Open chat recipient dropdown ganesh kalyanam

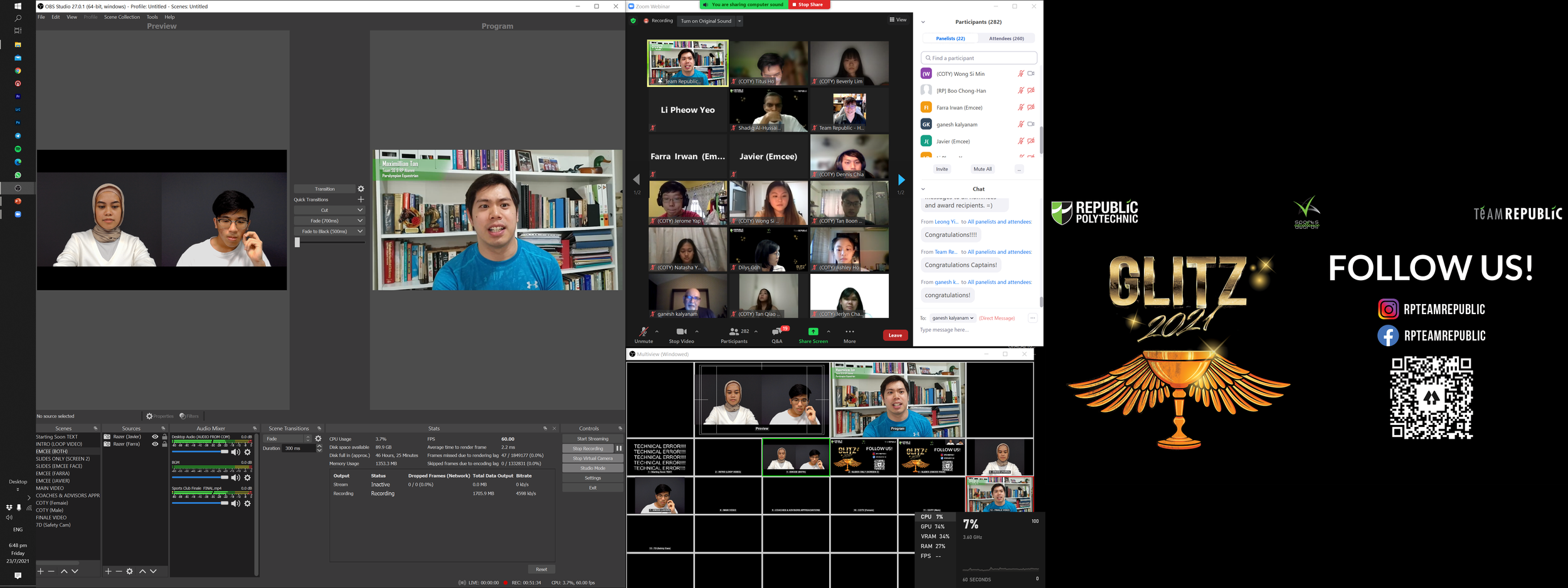pyautogui.click(x=953, y=318)
